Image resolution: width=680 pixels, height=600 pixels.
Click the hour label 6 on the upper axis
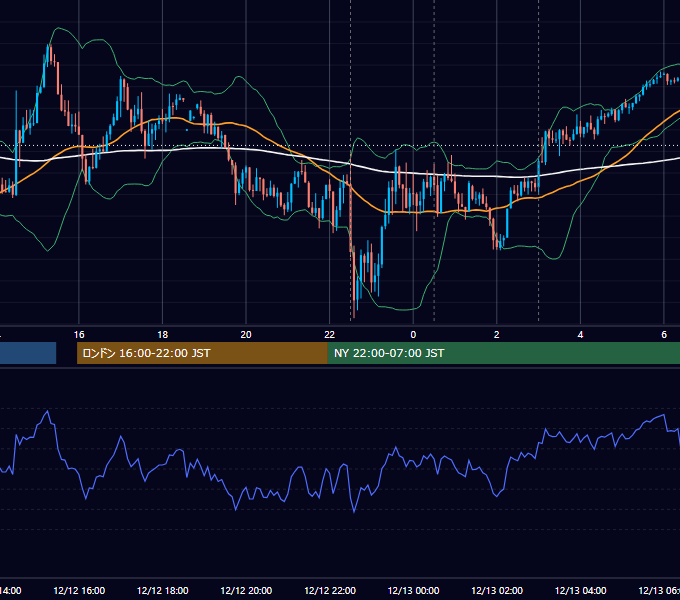pyautogui.click(x=664, y=335)
